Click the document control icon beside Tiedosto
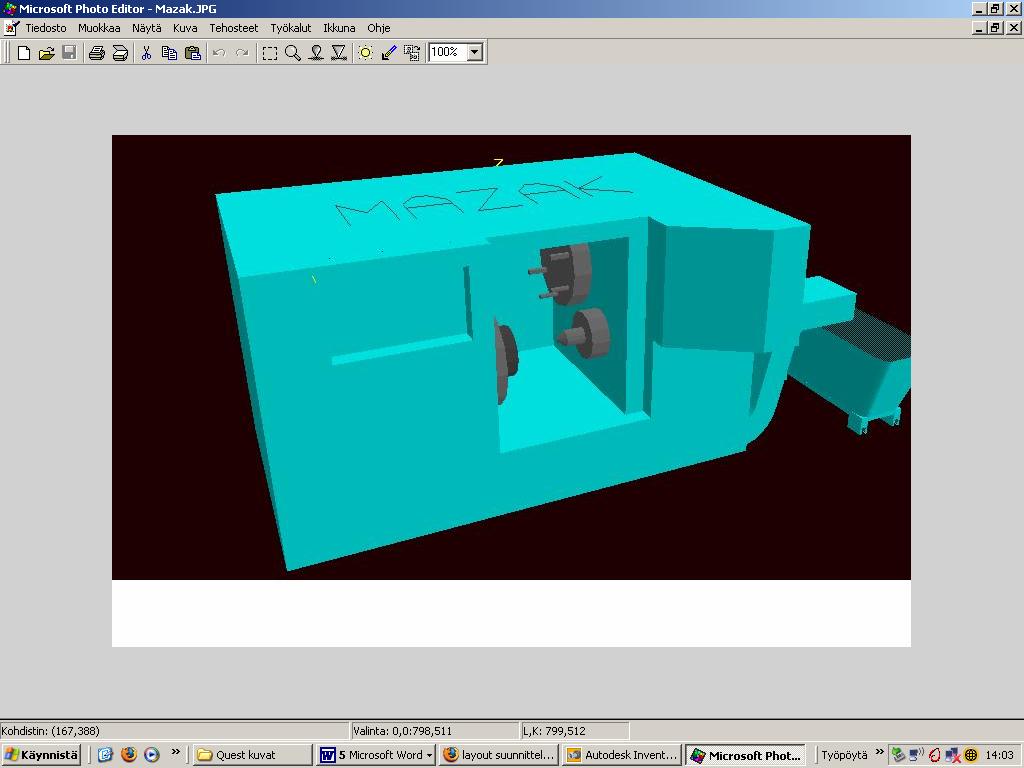1024x768 pixels. tap(12, 28)
